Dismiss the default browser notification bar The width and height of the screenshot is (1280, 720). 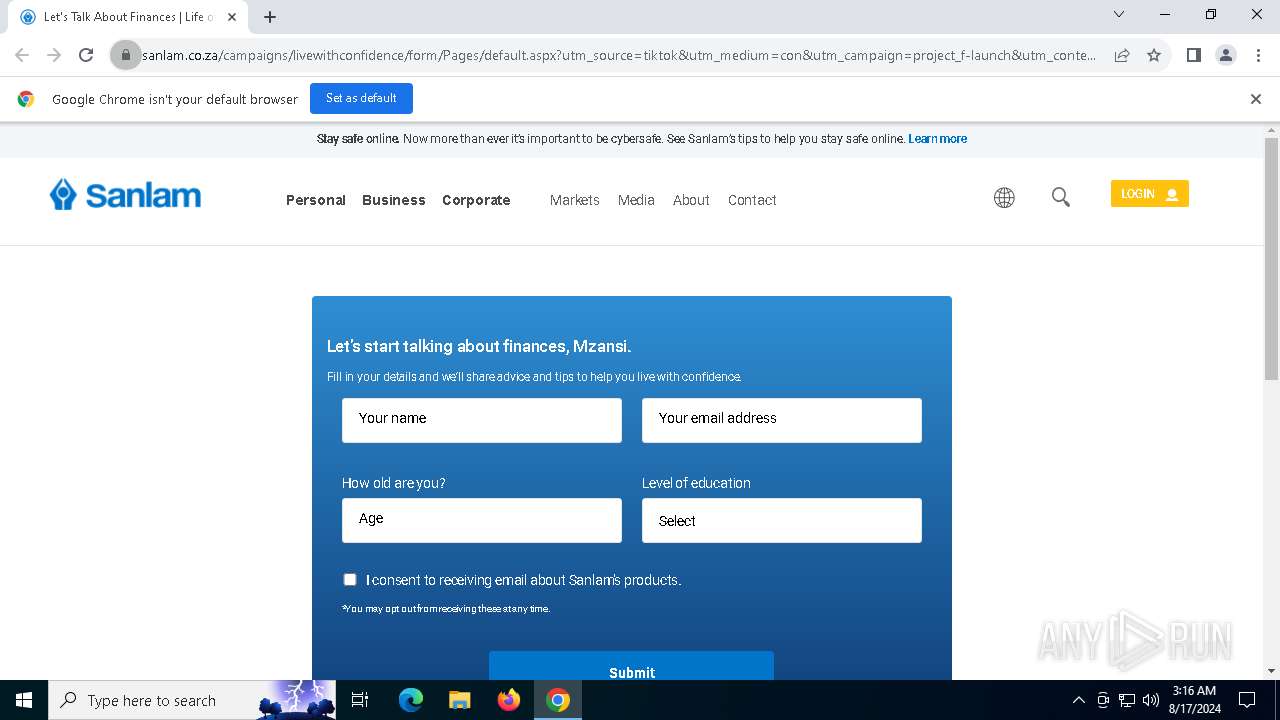coord(1256,99)
